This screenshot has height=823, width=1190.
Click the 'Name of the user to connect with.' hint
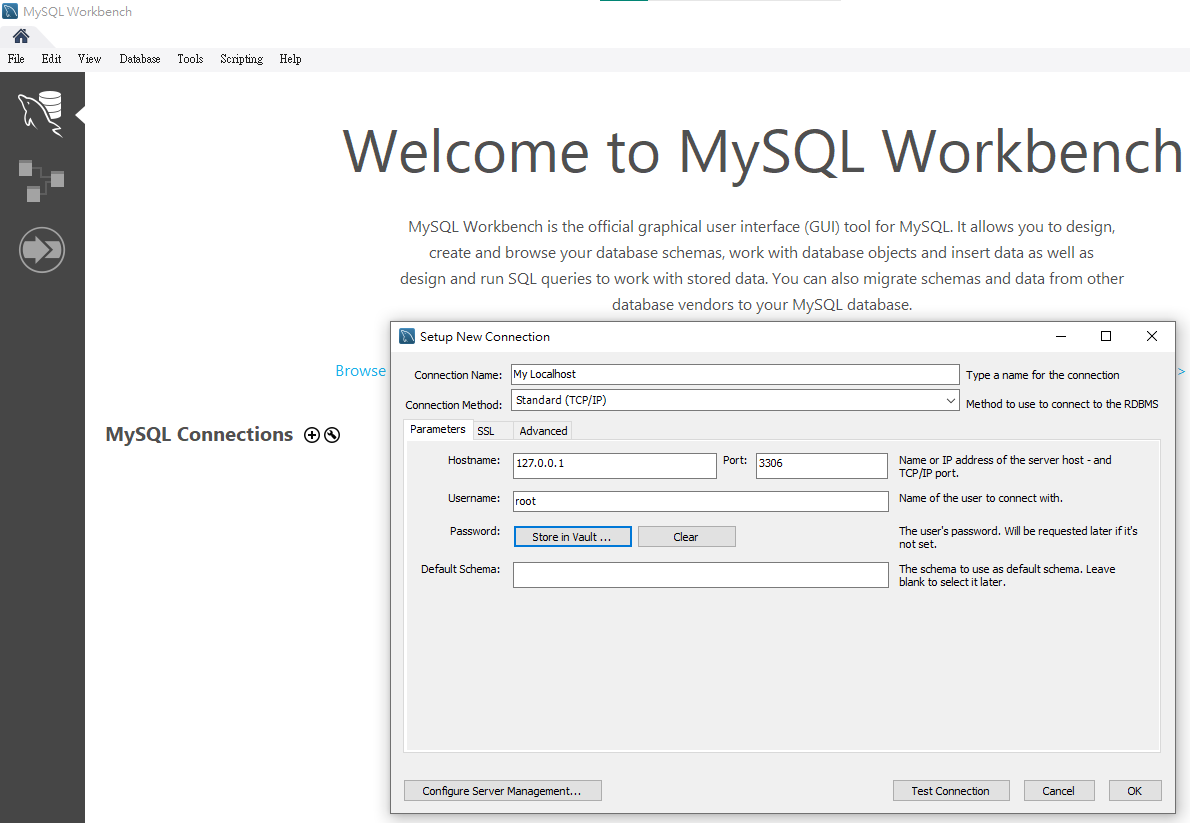981,498
